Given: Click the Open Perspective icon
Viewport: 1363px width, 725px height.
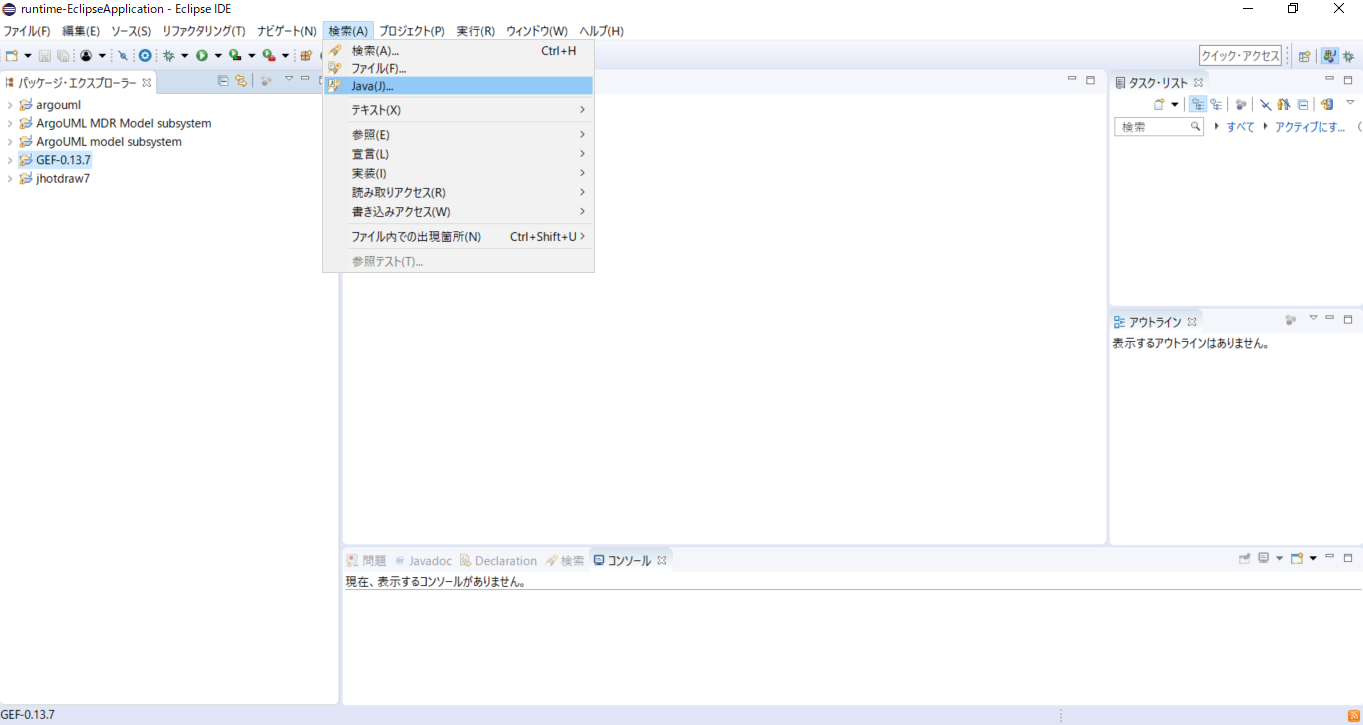Looking at the screenshot, I should (x=1304, y=56).
